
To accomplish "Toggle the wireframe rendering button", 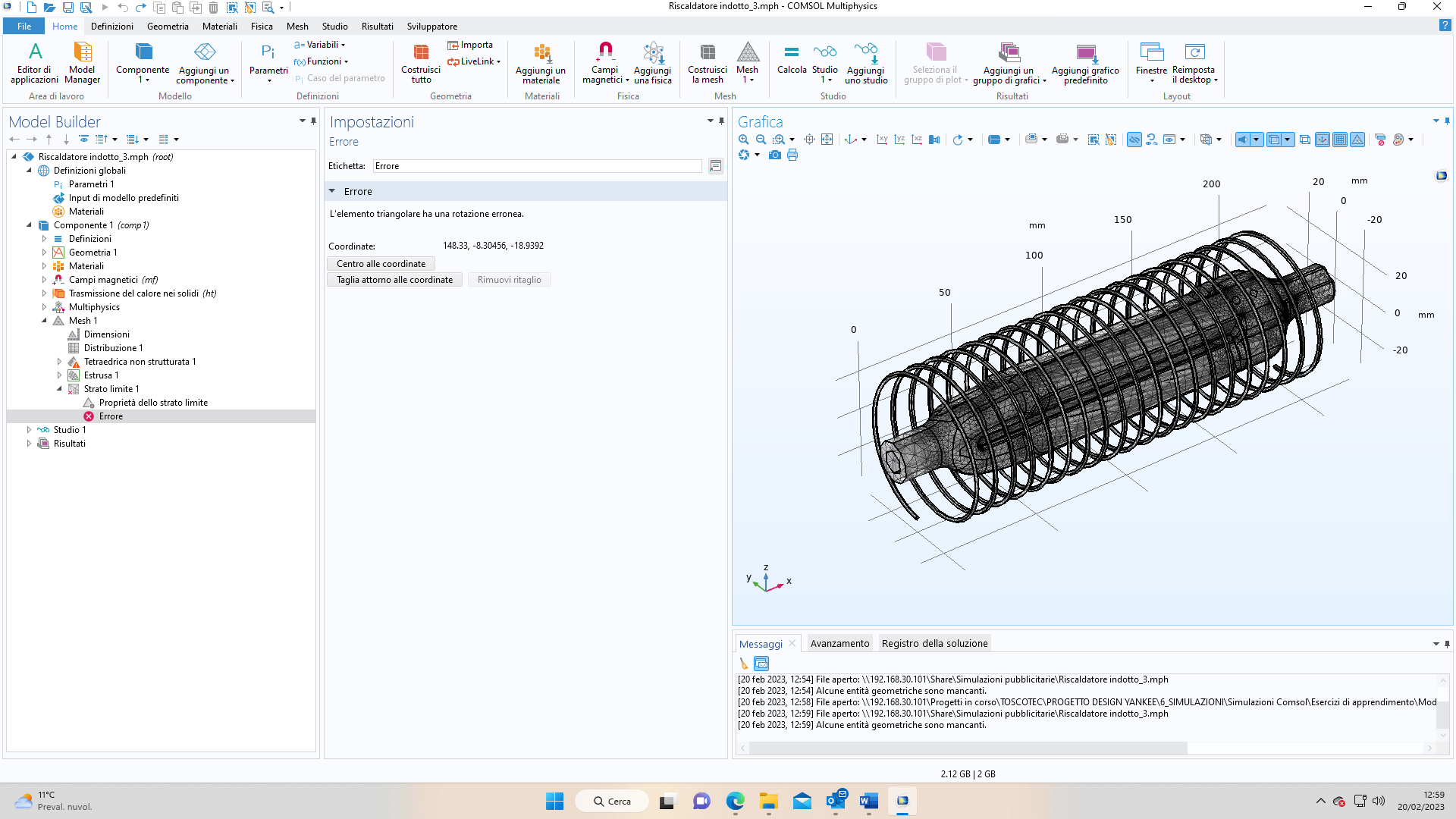I will [1304, 140].
